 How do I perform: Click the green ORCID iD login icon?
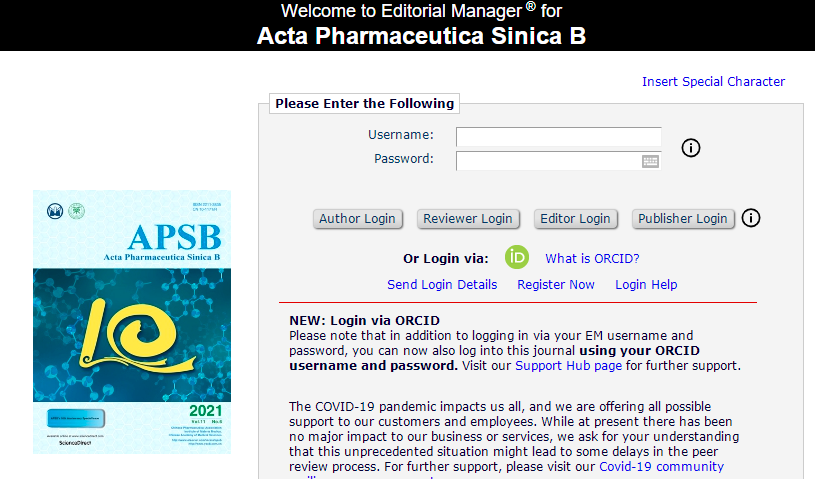click(x=516, y=257)
